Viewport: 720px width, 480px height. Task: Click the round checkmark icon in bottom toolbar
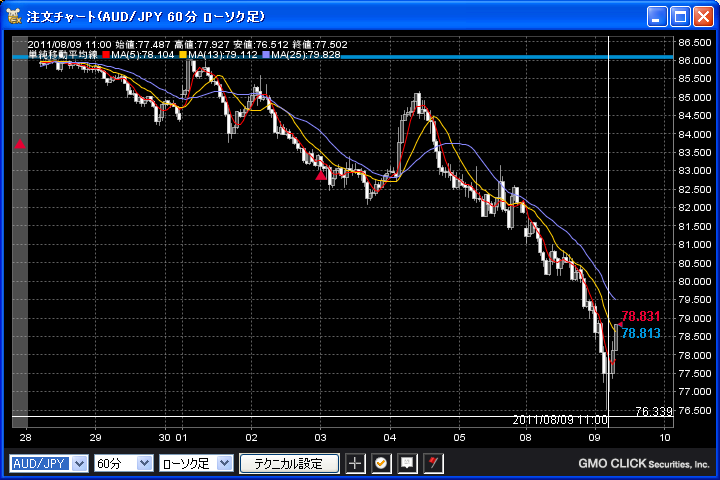click(381, 463)
